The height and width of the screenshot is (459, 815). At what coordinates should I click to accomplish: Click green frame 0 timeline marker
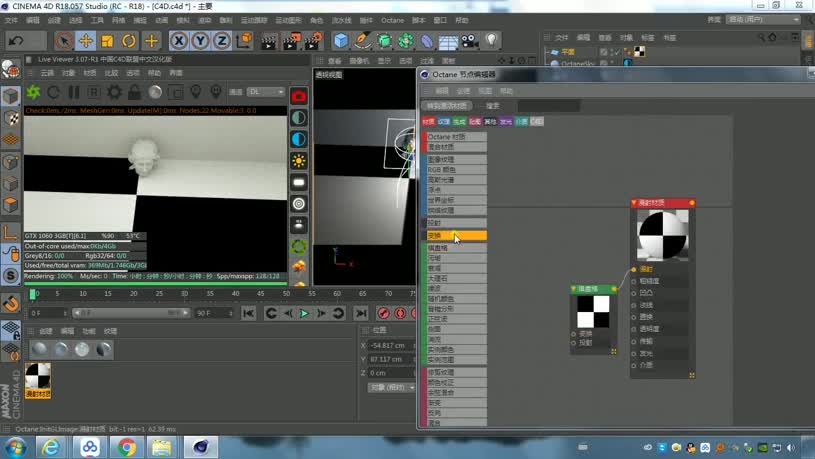coord(33,294)
